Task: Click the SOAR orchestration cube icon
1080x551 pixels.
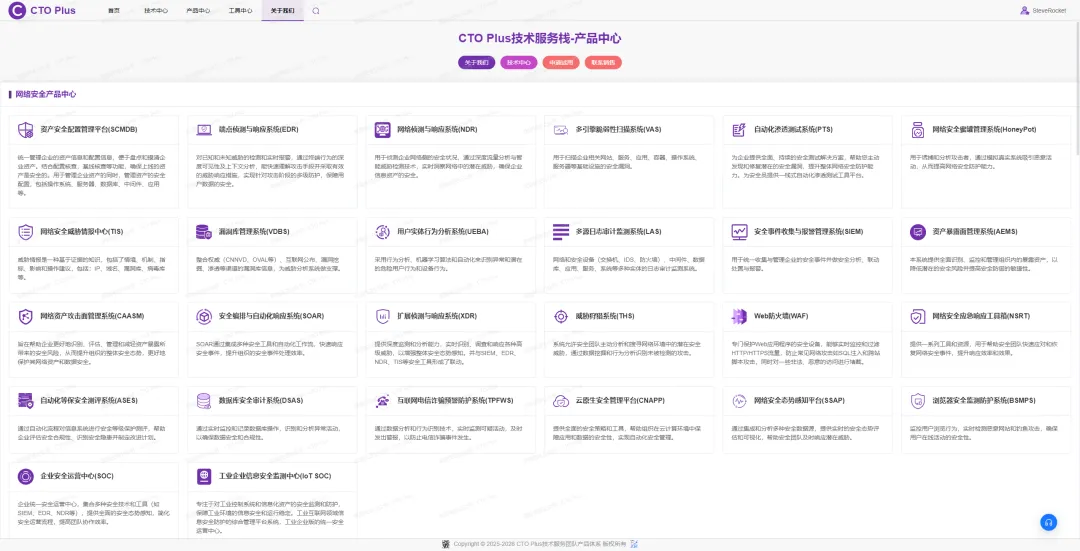Action: click(x=204, y=317)
